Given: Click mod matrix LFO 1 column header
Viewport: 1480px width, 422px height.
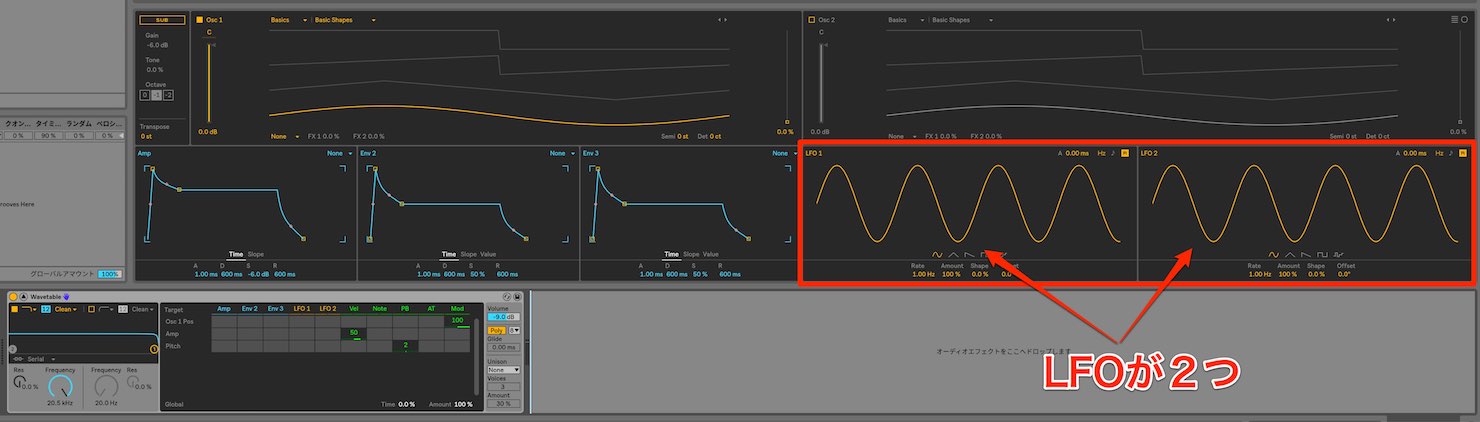Looking at the screenshot, I should click(301, 309).
